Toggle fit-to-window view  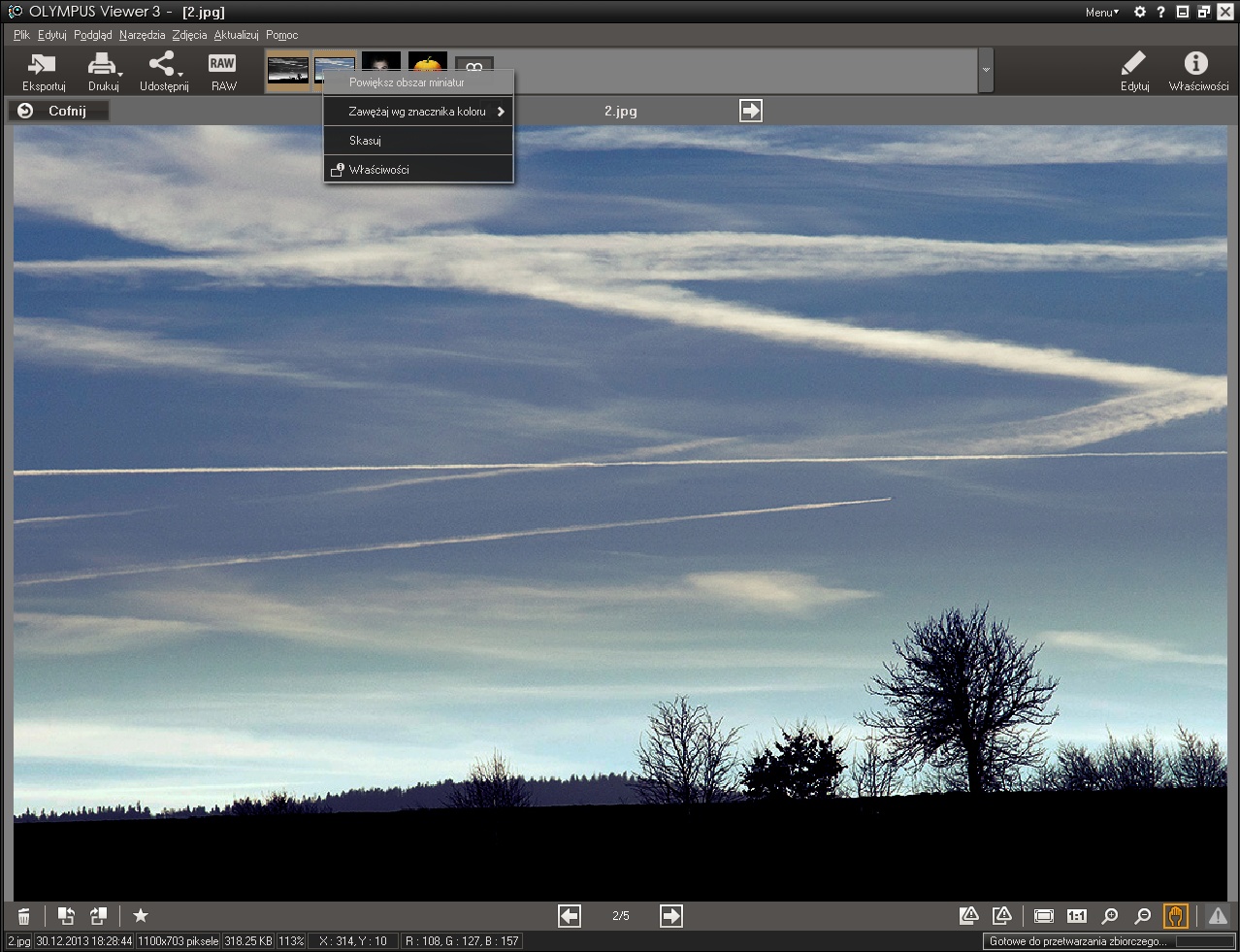point(1044,916)
